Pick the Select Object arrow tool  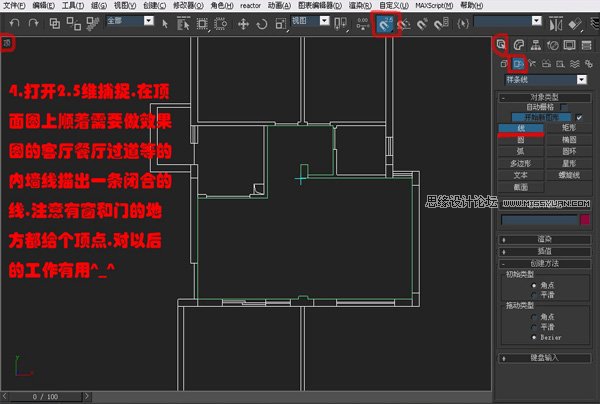tap(165, 24)
